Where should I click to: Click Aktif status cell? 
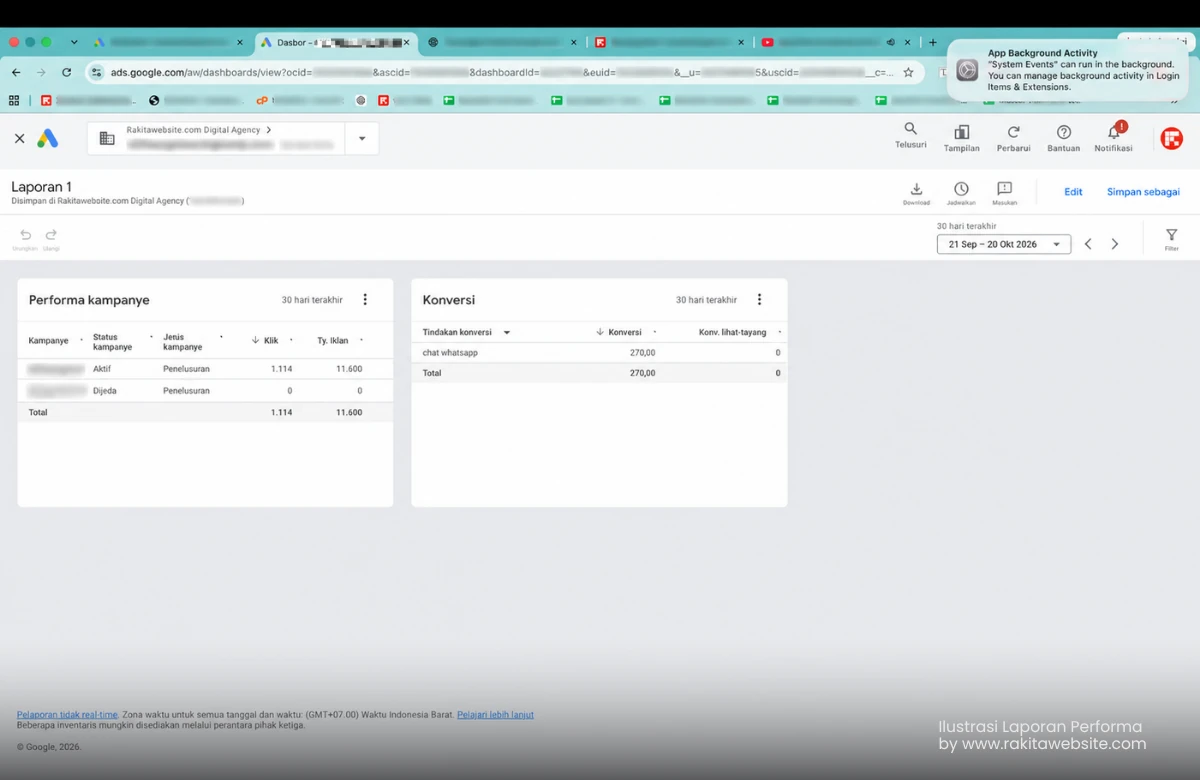click(102, 369)
